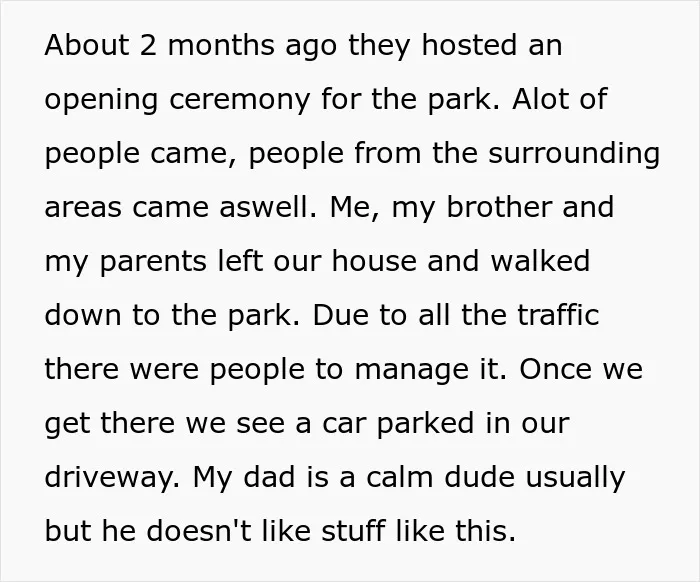Viewport: 700px width, 582px height.
Task: Click the word "usually" ending ninth line
Action: (x=575, y=478)
